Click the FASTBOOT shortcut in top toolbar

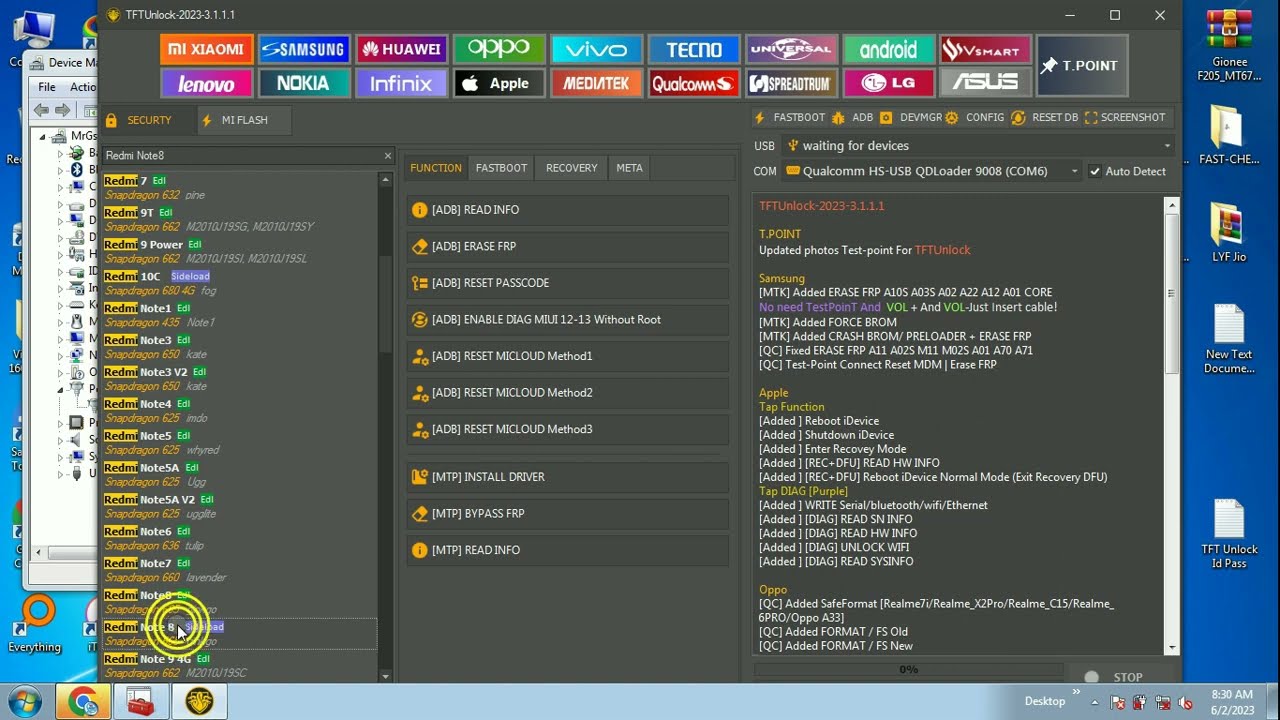coord(790,118)
